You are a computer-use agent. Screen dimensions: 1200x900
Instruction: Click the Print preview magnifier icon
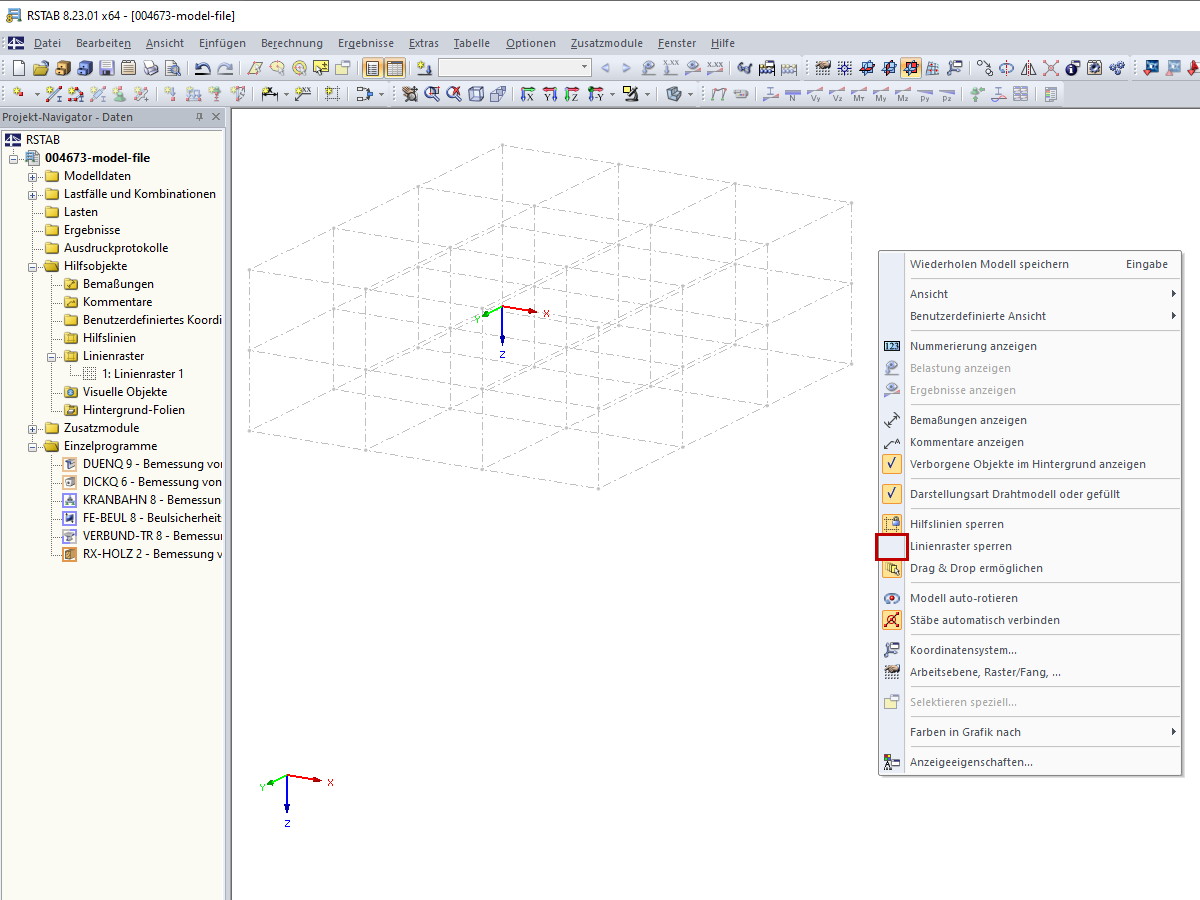(173, 68)
